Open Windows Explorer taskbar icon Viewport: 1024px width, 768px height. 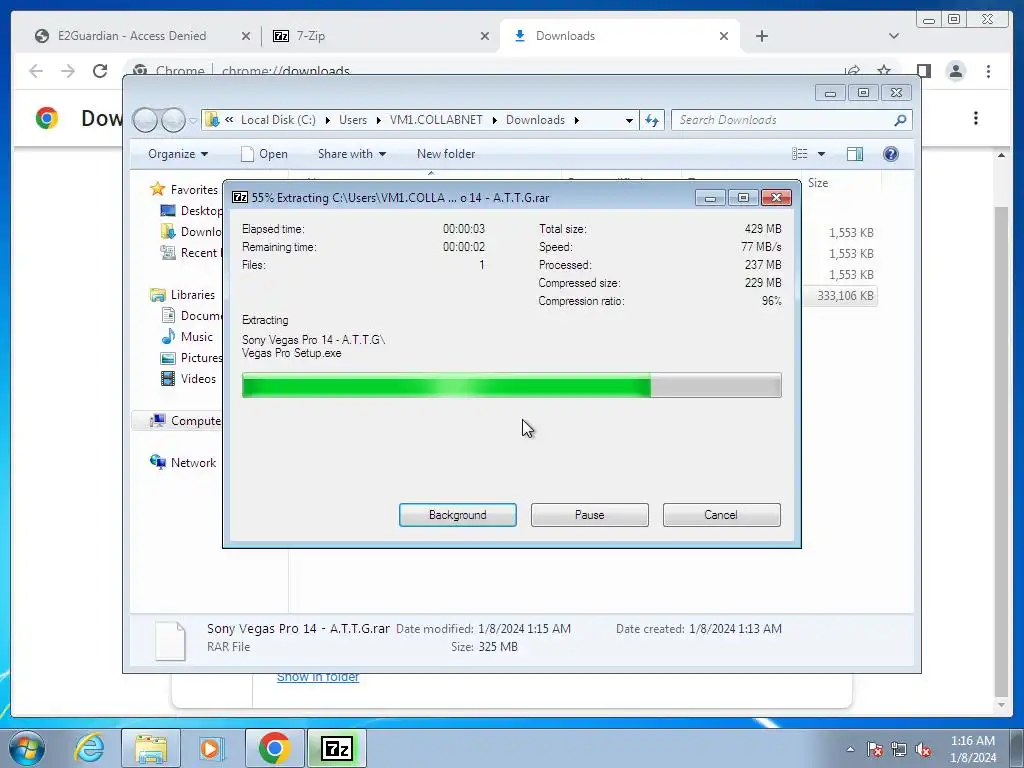click(x=151, y=748)
